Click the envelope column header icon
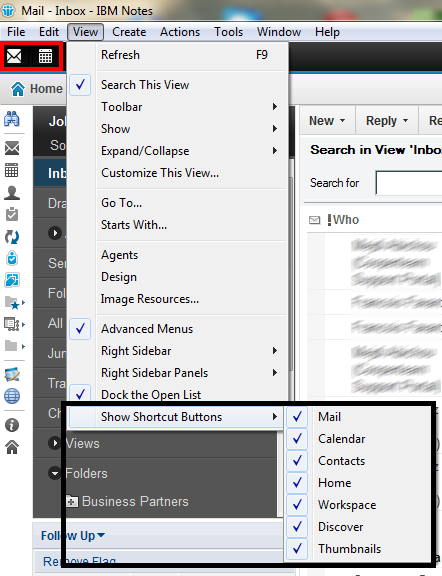Viewport: 442px width, 576px height. pos(315,220)
